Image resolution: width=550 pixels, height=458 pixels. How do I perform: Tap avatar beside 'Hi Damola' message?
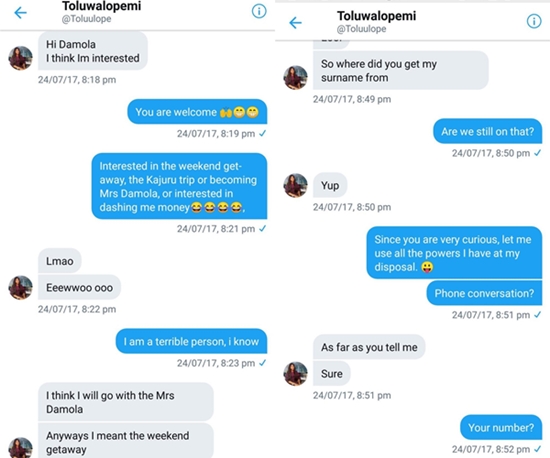click(x=20, y=58)
